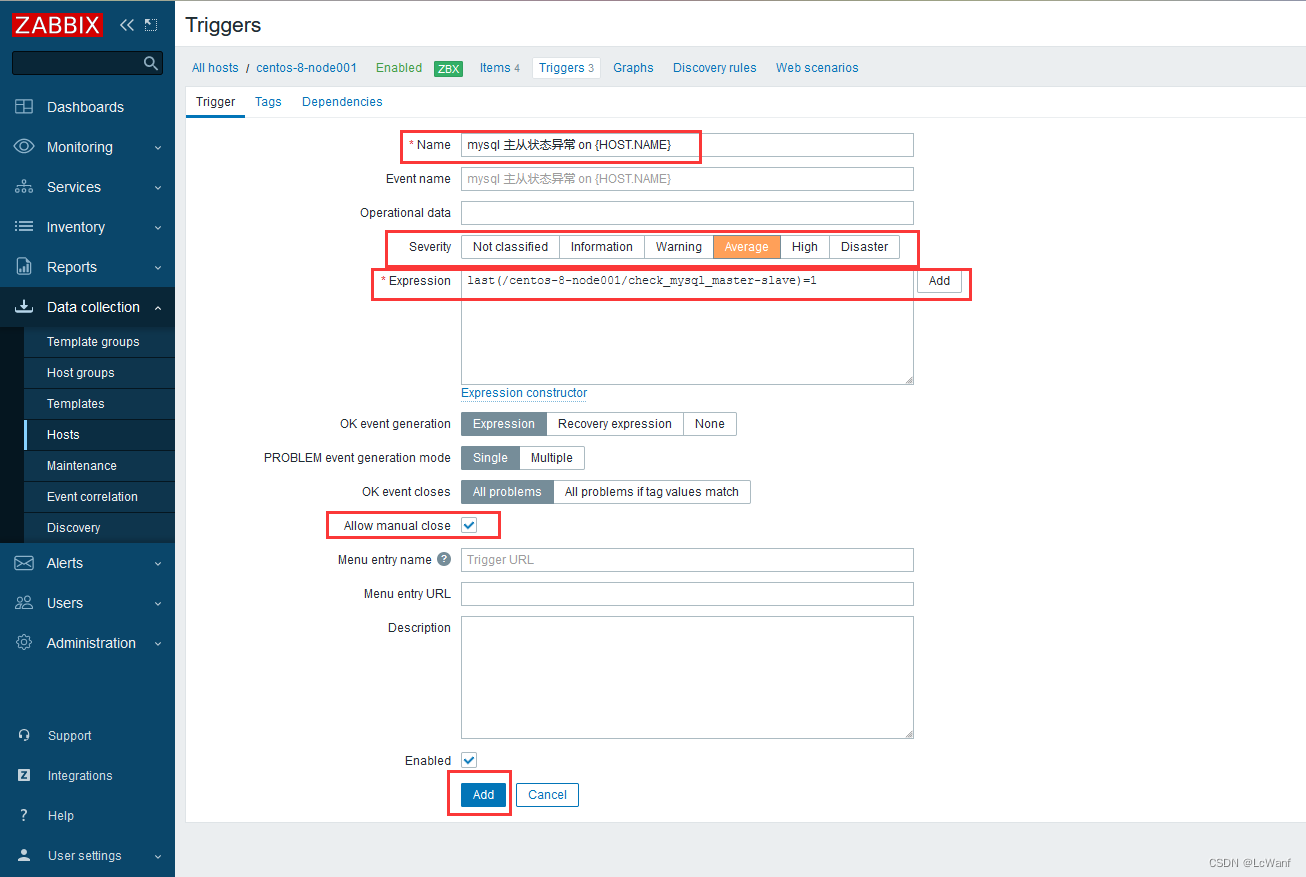Click the Data collection download icon
This screenshot has height=877, width=1306.
click(x=24, y=307)
